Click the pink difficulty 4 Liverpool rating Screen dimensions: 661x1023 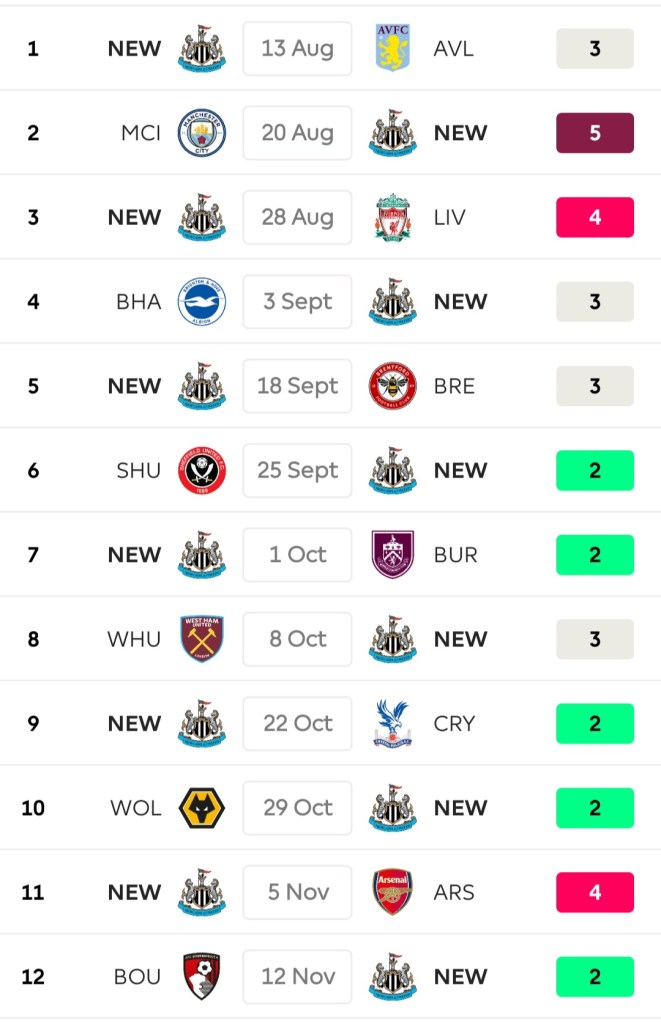(595, 217)
